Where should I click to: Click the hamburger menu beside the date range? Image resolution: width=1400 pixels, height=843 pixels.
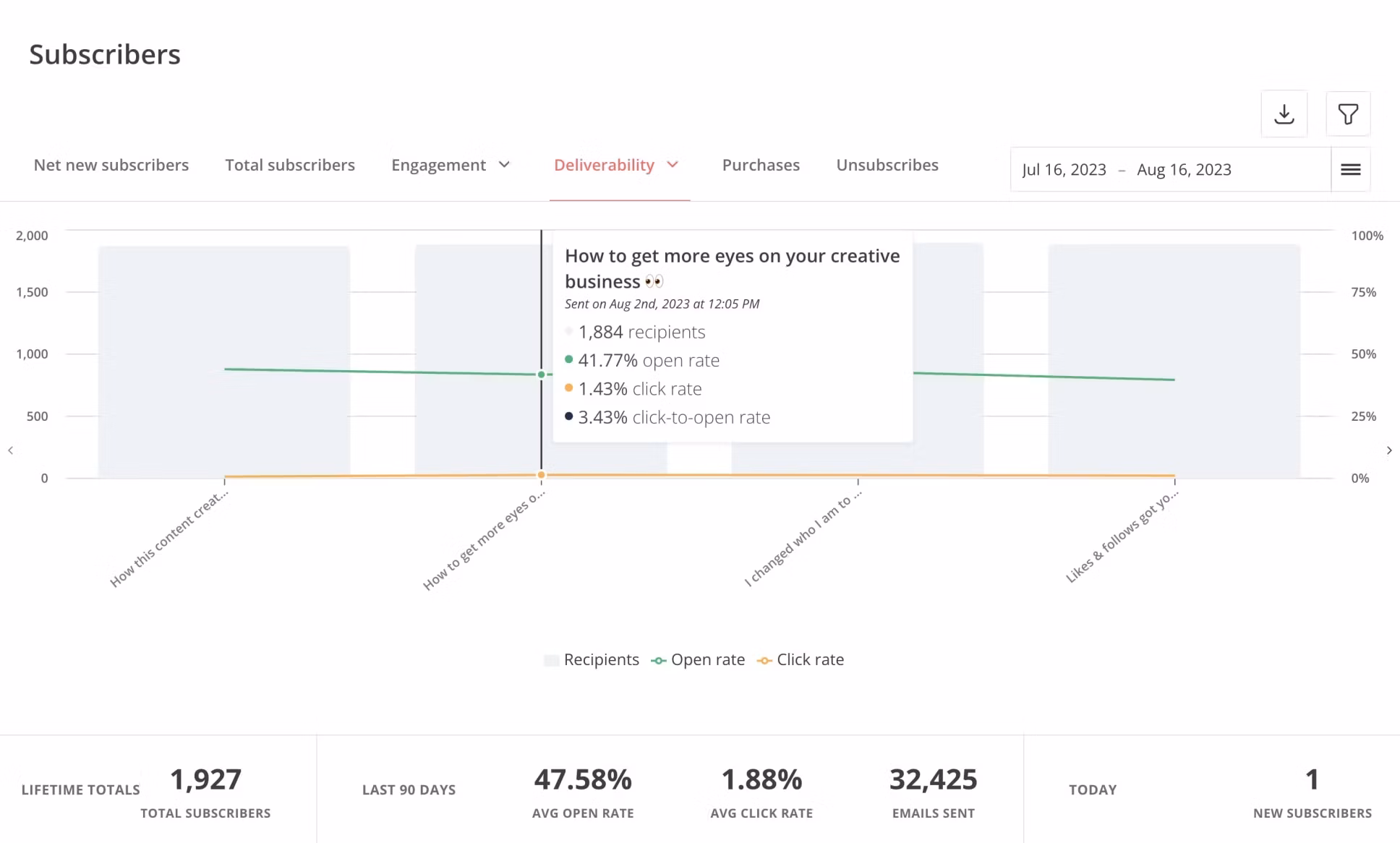[x=1350, y=169]
